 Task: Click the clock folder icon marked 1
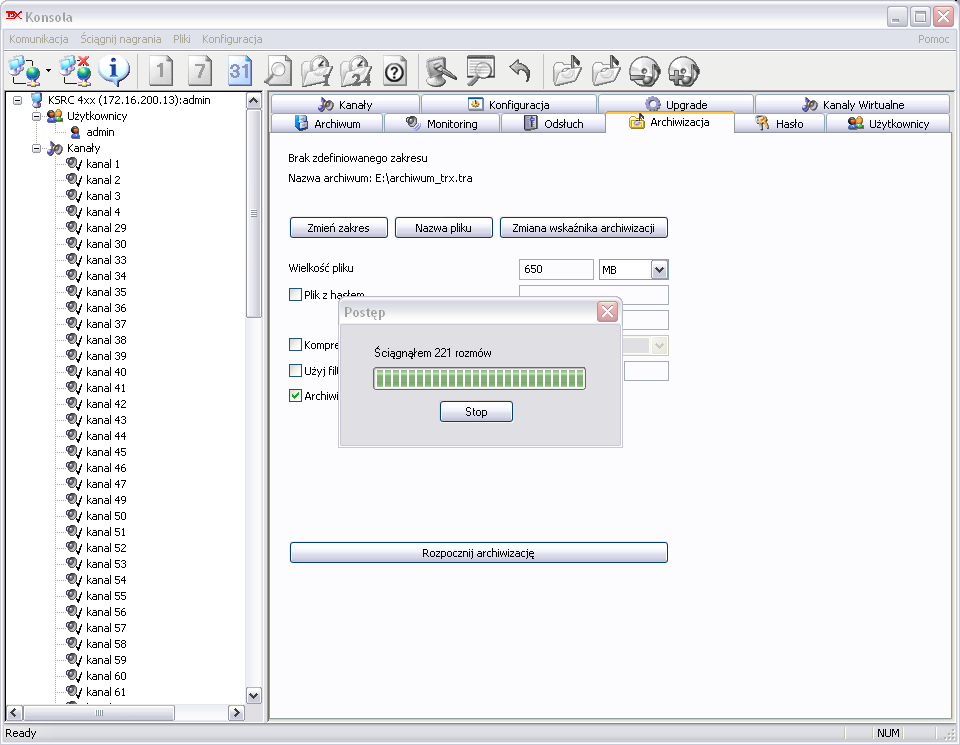point(317,71)
